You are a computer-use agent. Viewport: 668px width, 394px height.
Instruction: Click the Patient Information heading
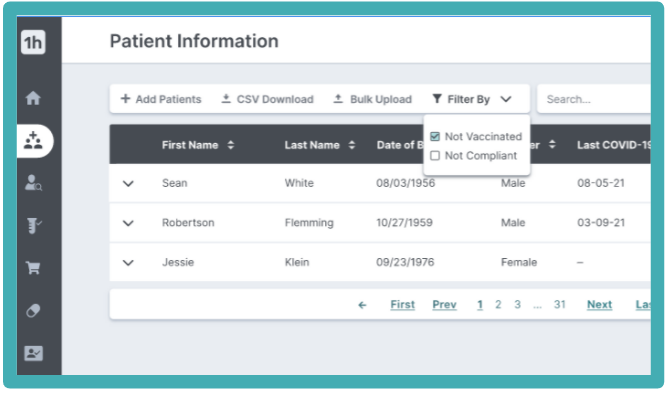194,41
